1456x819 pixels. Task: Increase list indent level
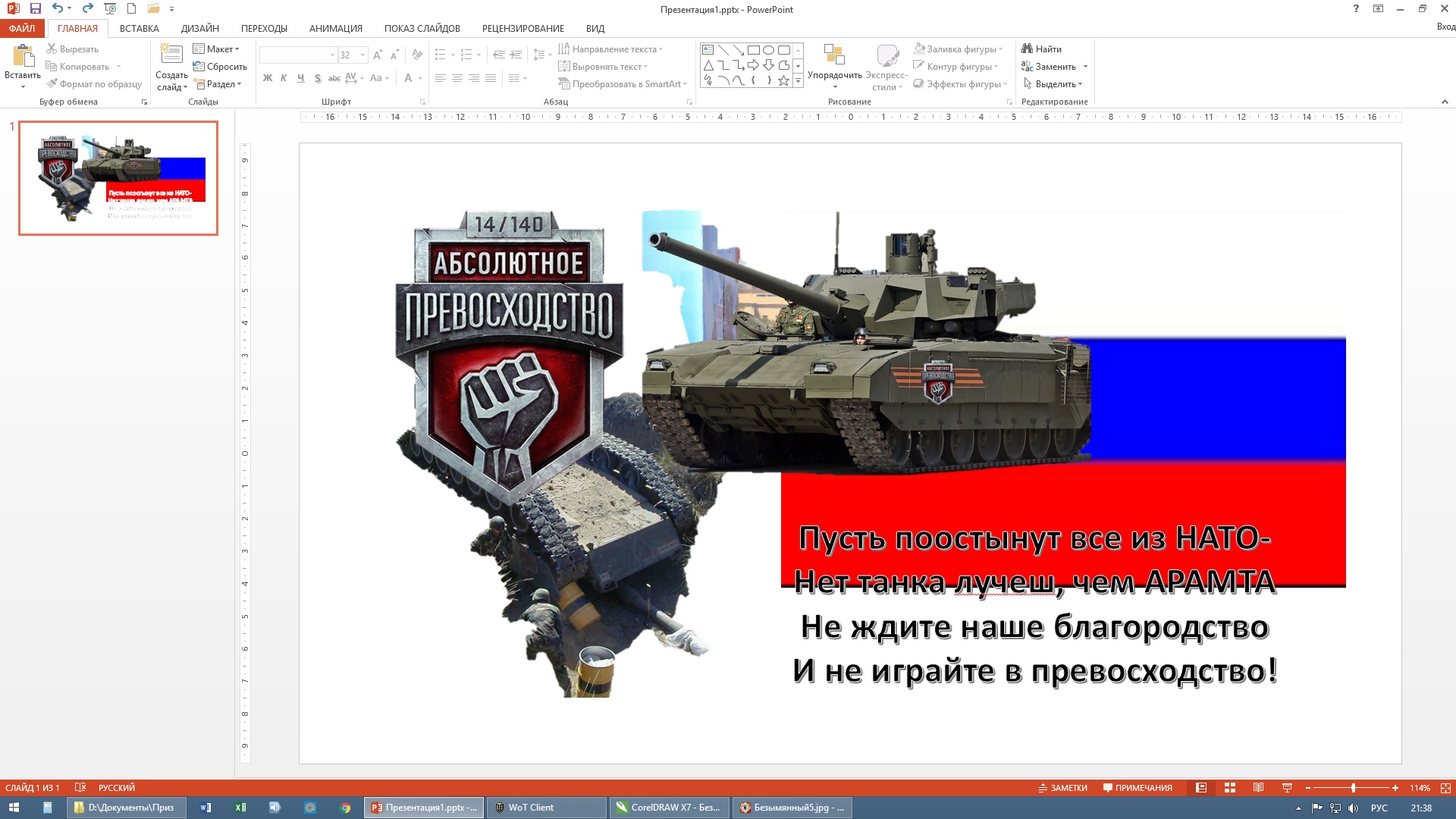click(516, 55)
